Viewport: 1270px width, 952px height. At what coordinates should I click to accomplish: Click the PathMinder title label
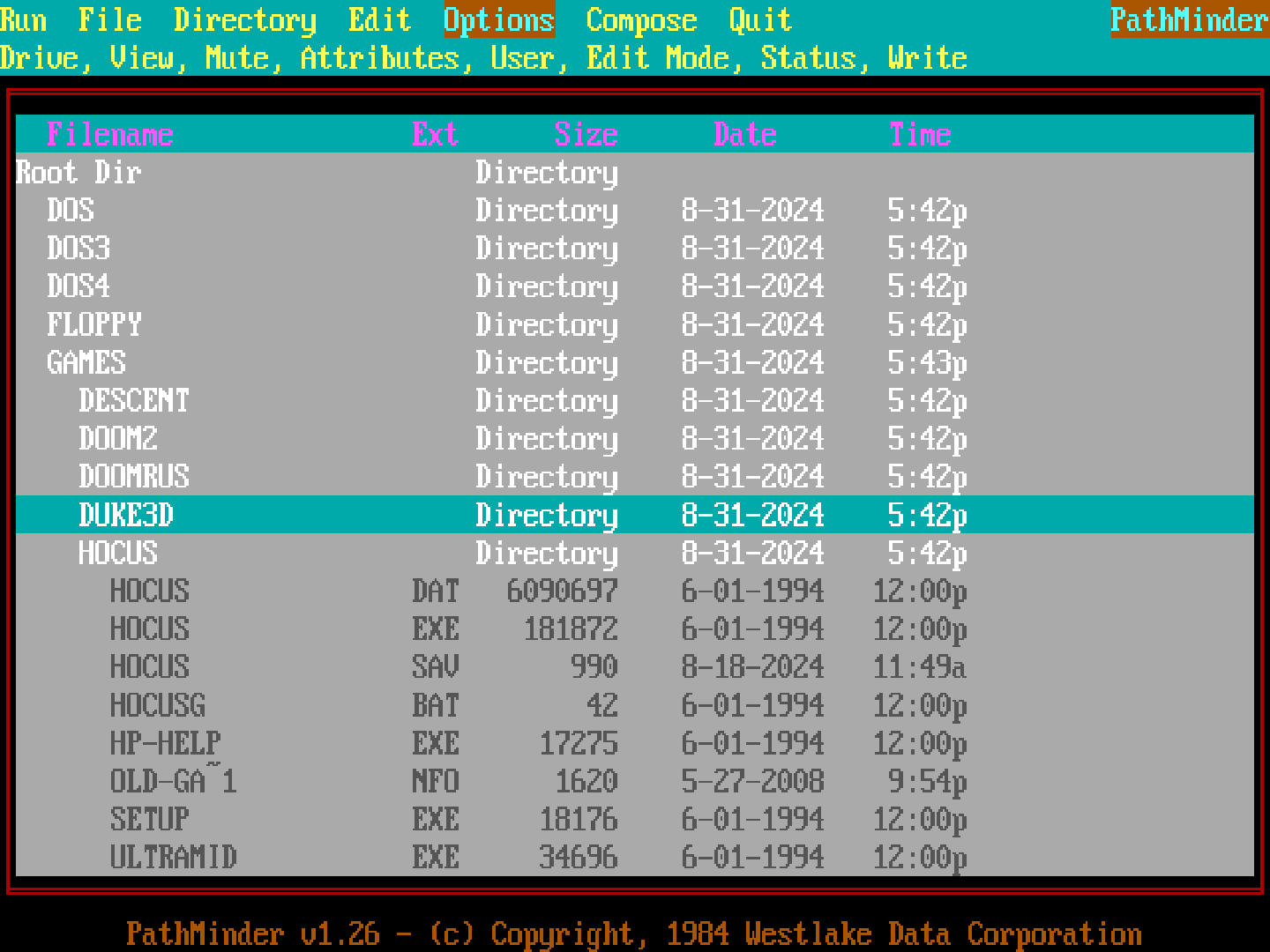click(x=1190, y=19)
